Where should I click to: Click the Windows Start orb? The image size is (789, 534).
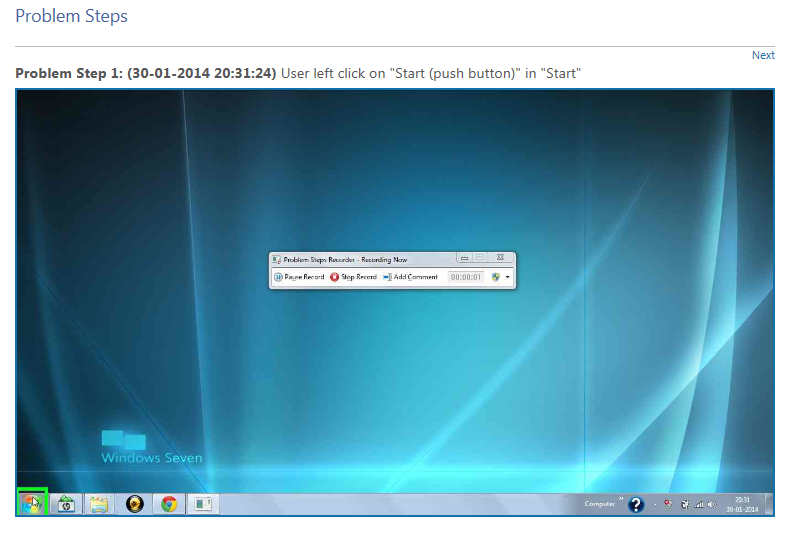[x=32, y=503]
